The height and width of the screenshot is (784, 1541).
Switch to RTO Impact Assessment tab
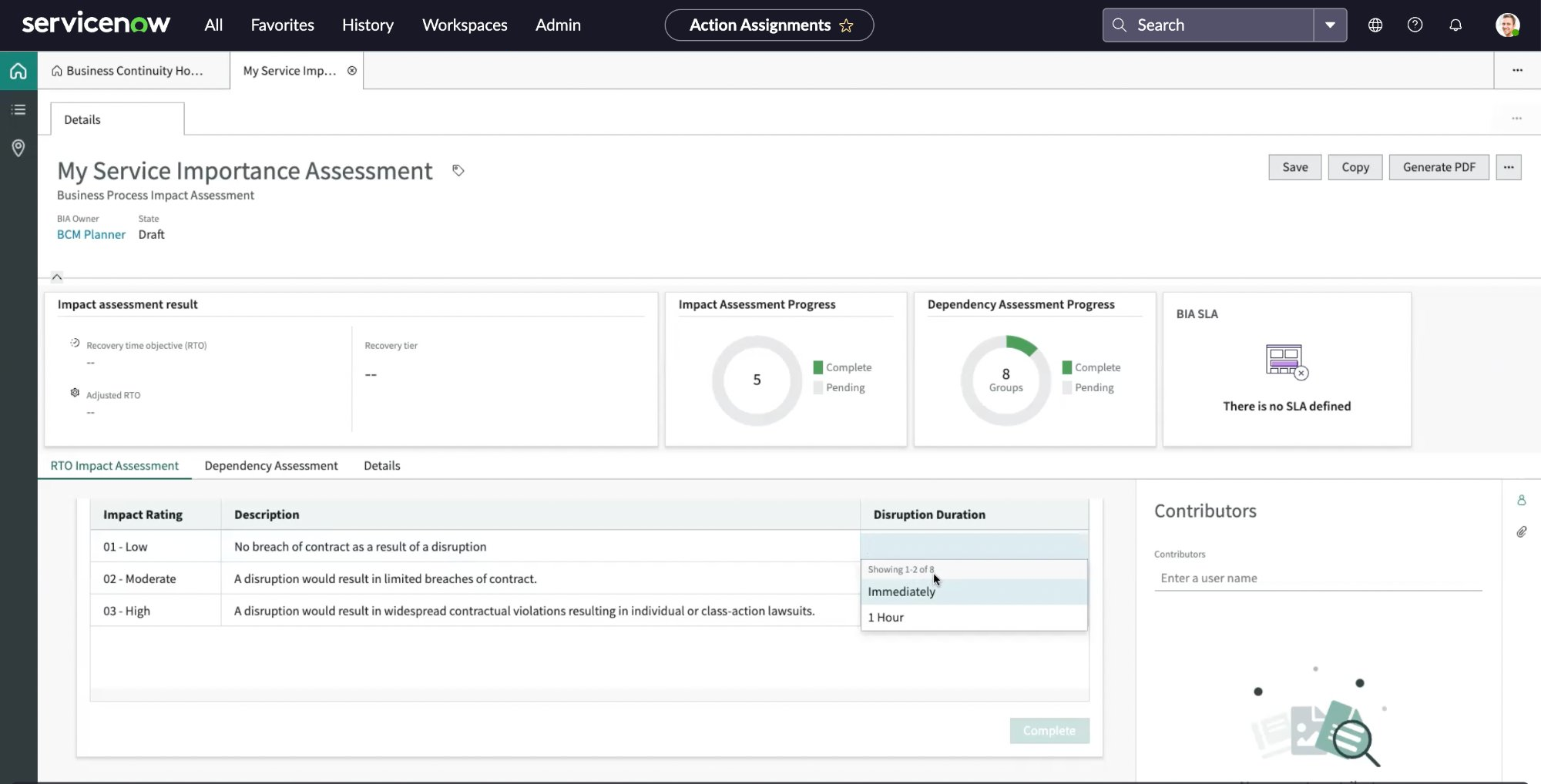[115, 465]
